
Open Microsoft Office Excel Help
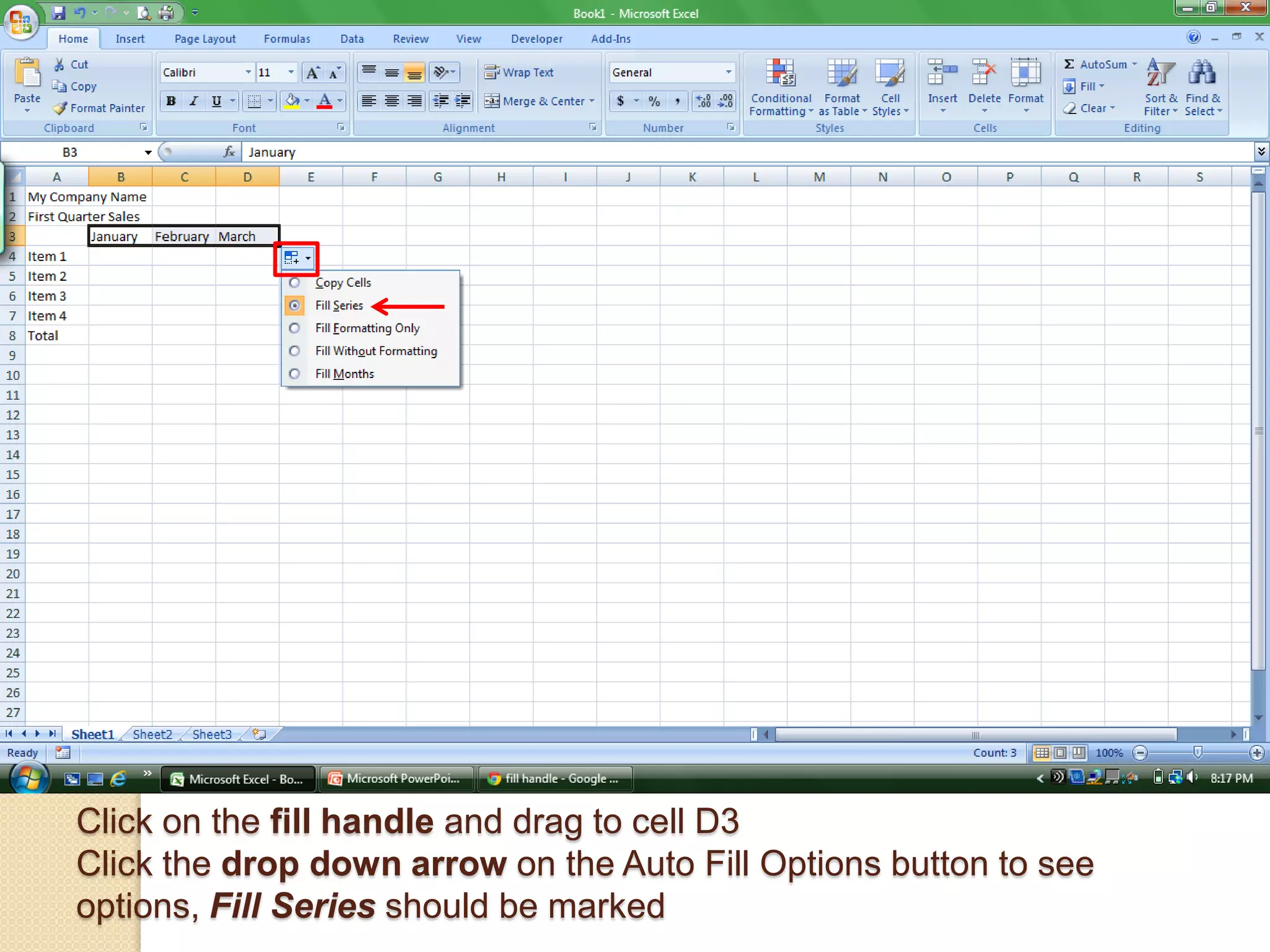1194,37
